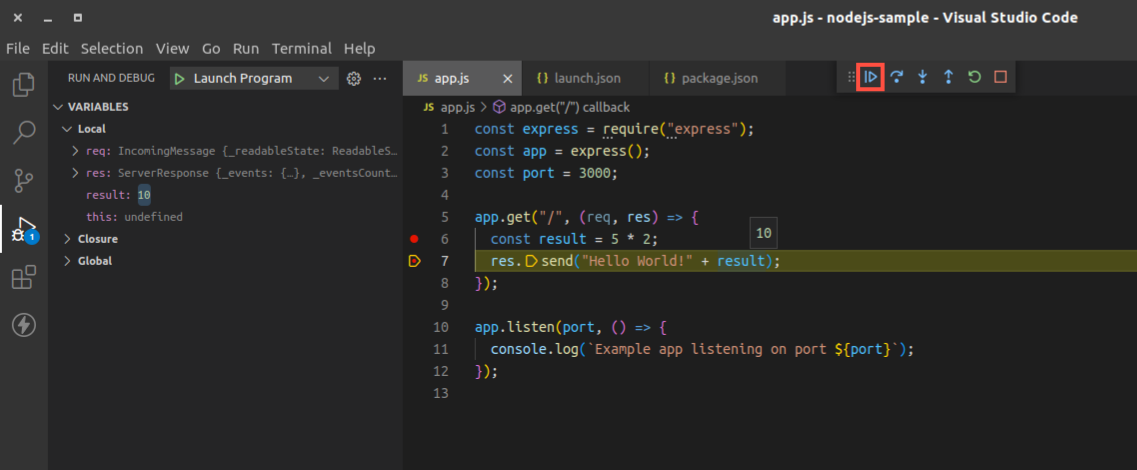
Task: Grab the debug toolbar drag handle
Action: (851, 77)
